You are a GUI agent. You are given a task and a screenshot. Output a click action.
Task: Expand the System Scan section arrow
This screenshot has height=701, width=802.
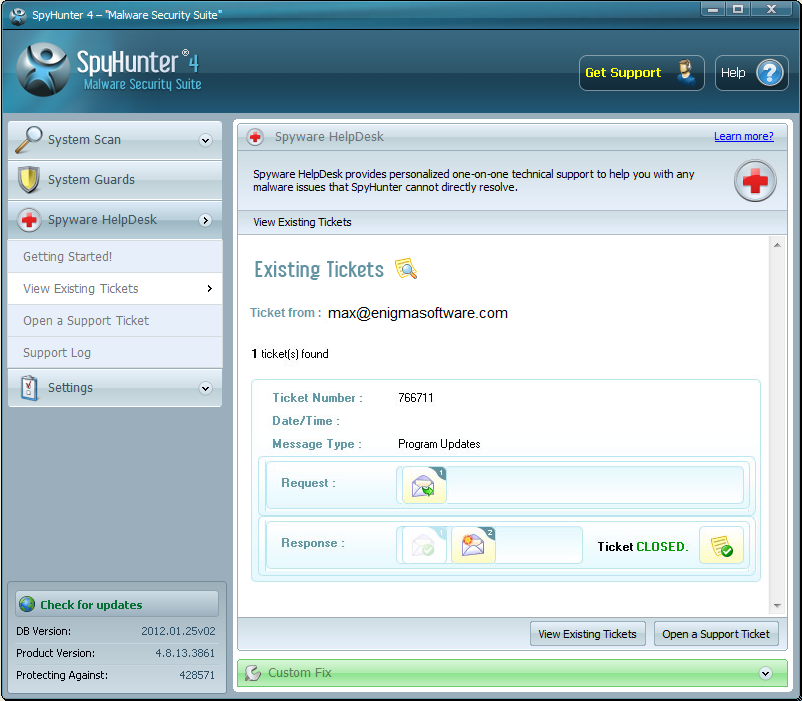pos(205,141)
